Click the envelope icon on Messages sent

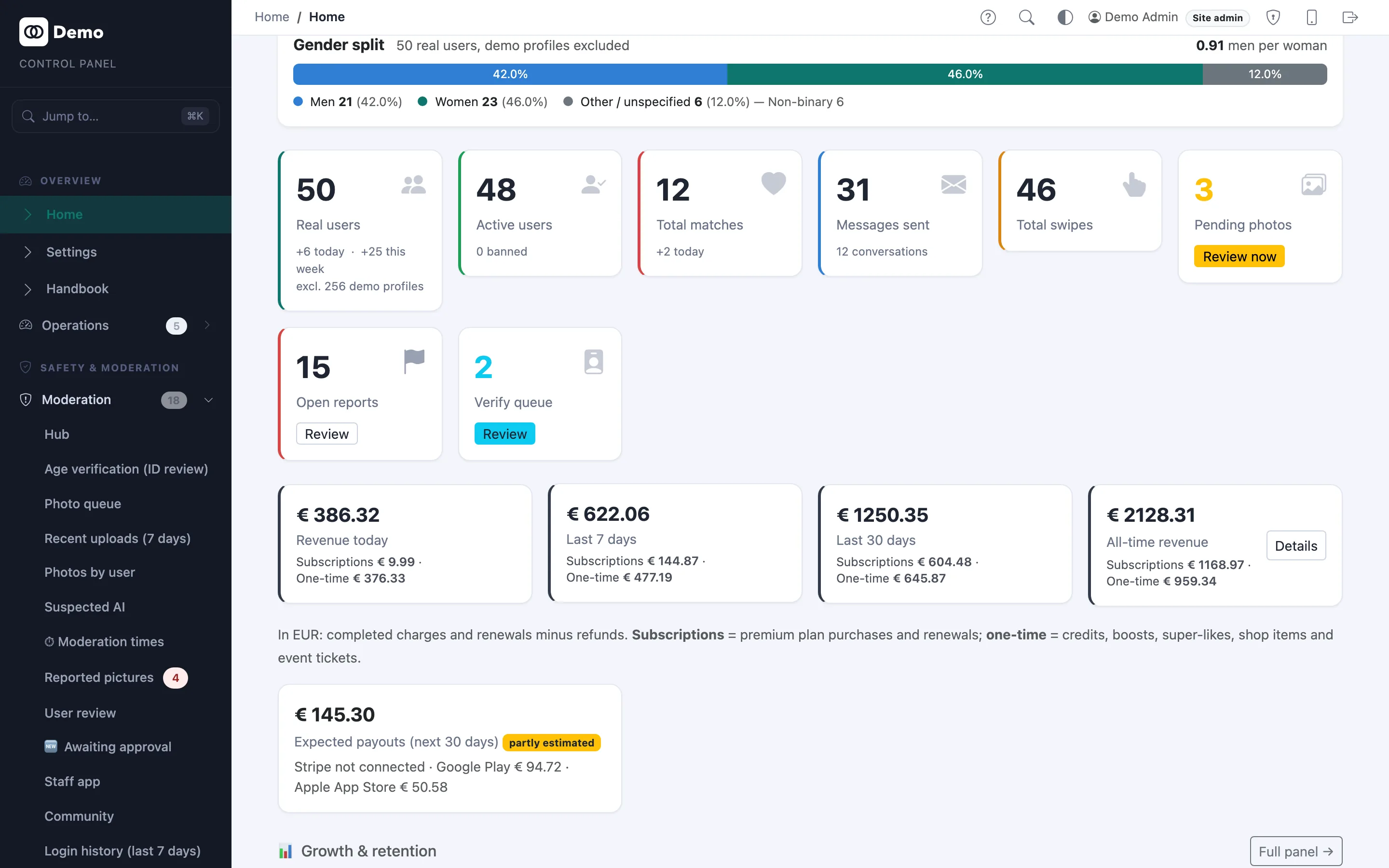tap(953, 185)
